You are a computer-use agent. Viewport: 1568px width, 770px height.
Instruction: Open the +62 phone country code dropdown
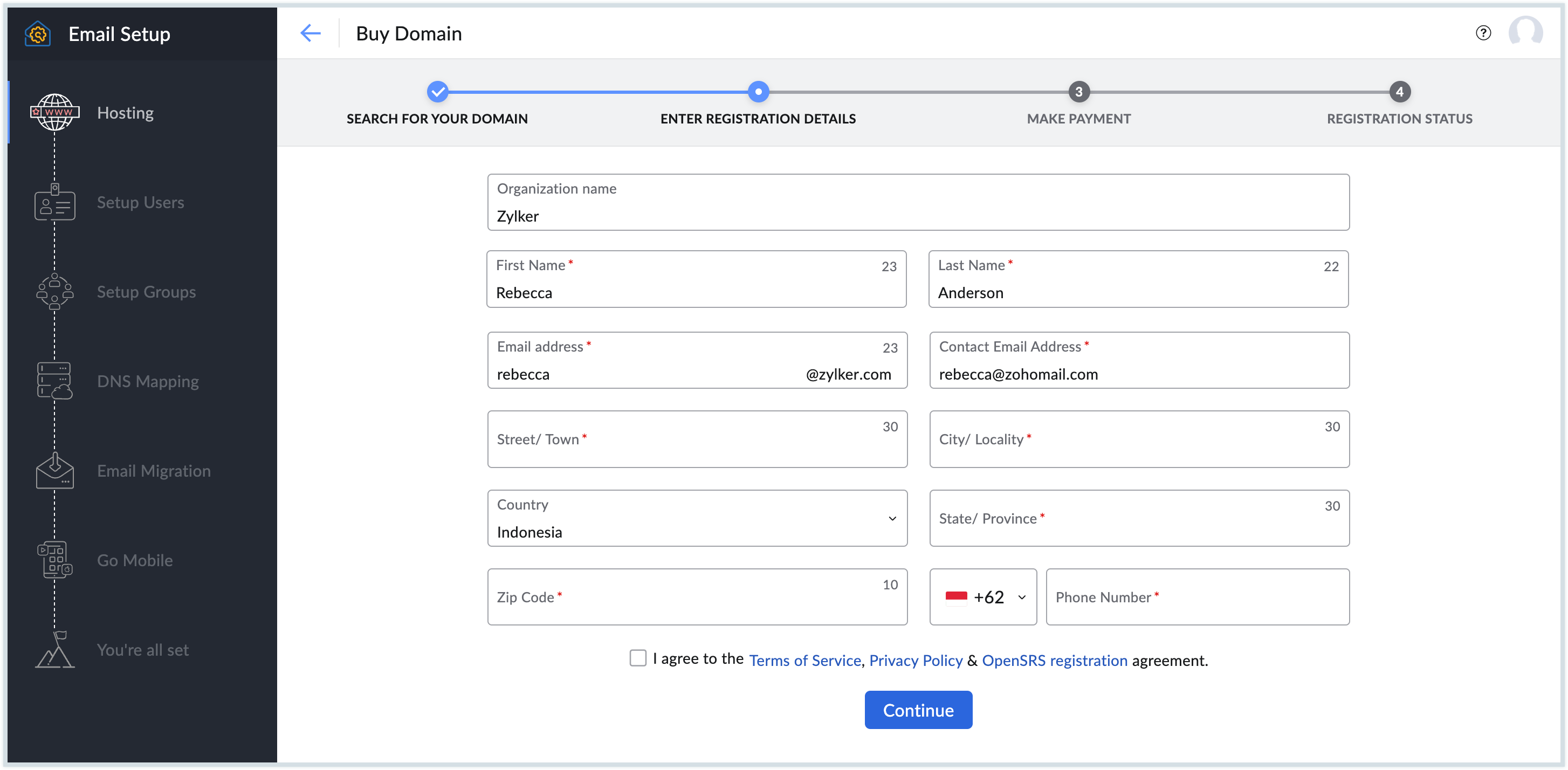(x=1021, y=597)
